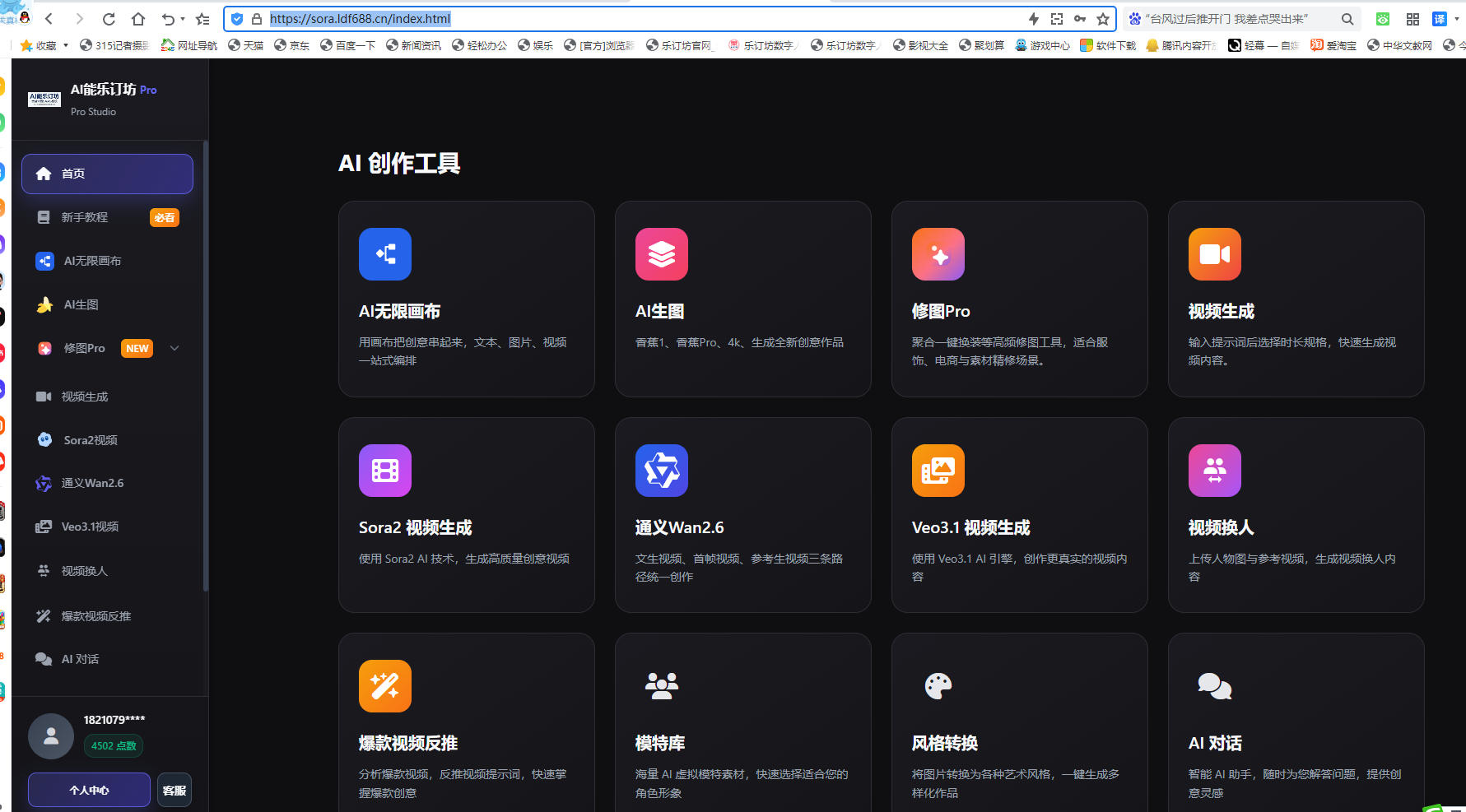Open the AI无限画布 card icon
The image size is (1466, 812).
click(385, 254)
